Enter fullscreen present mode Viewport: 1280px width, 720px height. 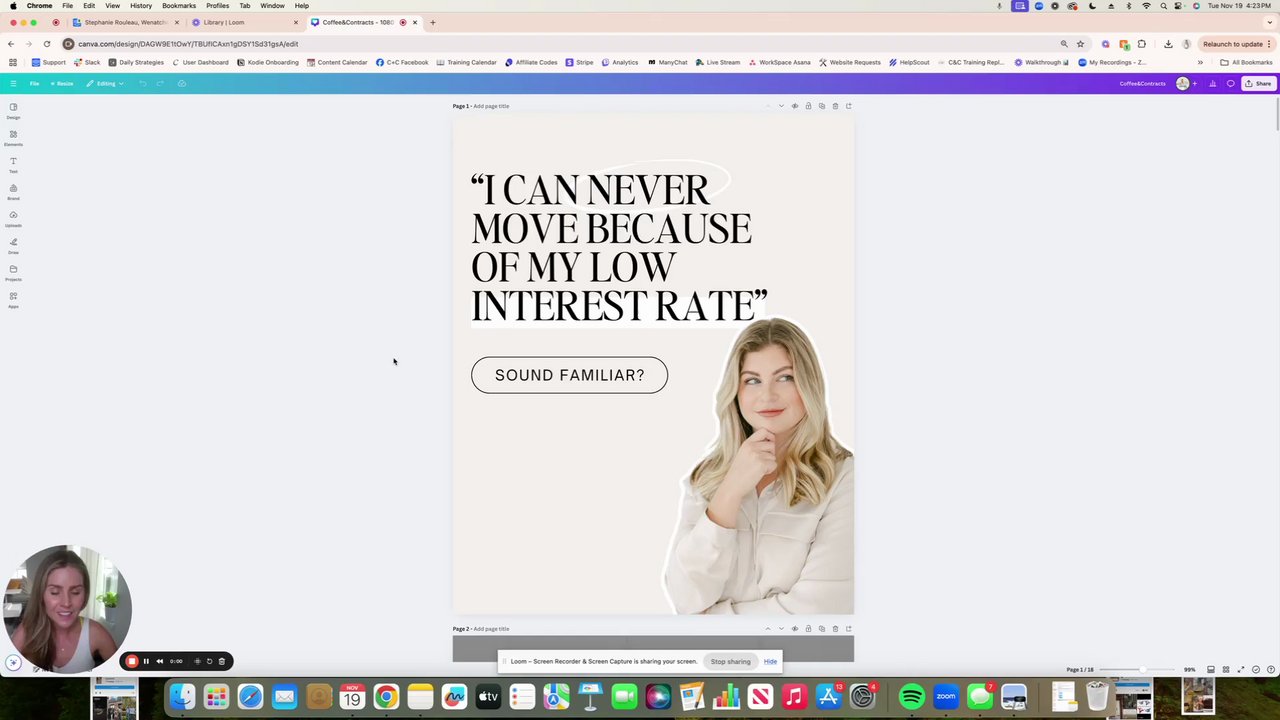pyautogui.click(x=1241, y=669)
